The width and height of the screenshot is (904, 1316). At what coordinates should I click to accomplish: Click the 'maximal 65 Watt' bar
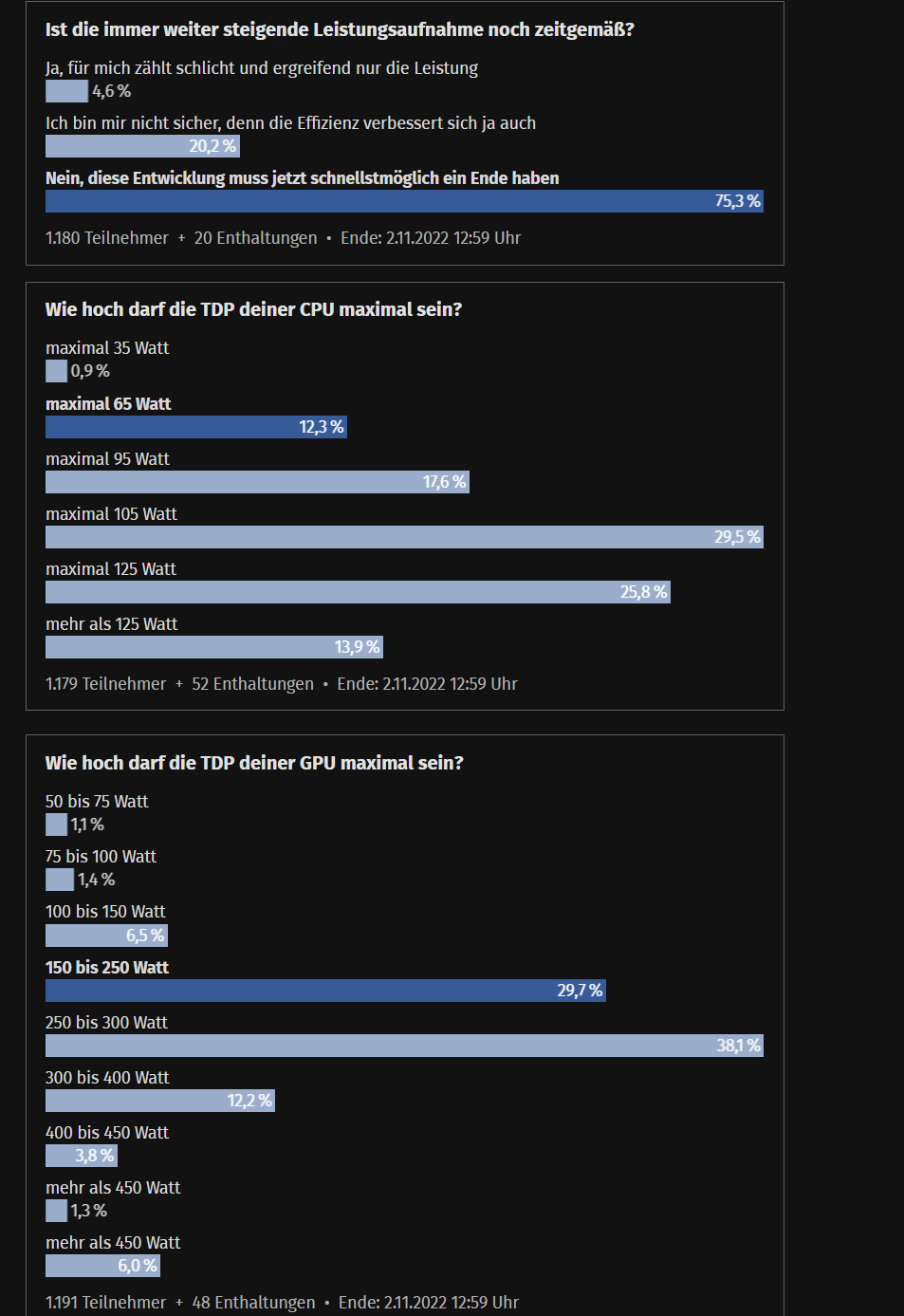click(196, 427)
